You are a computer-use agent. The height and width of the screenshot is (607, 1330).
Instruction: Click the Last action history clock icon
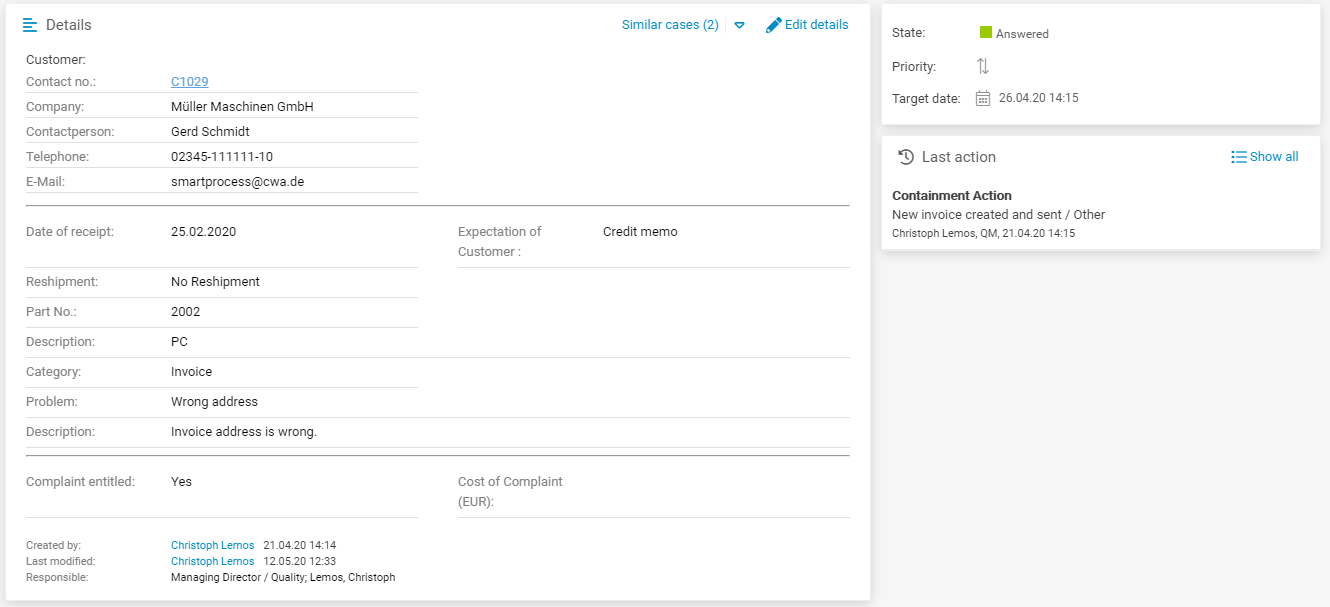coord(906,157)
